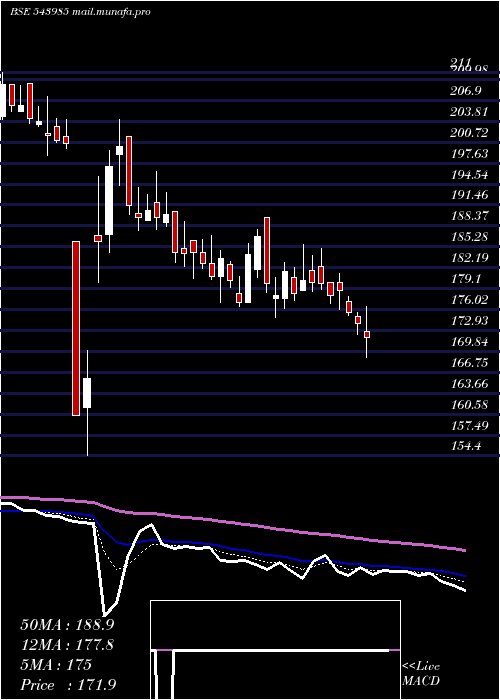Select the 188.37 price axis label
The image size is (500, 700).
(469, 216)
